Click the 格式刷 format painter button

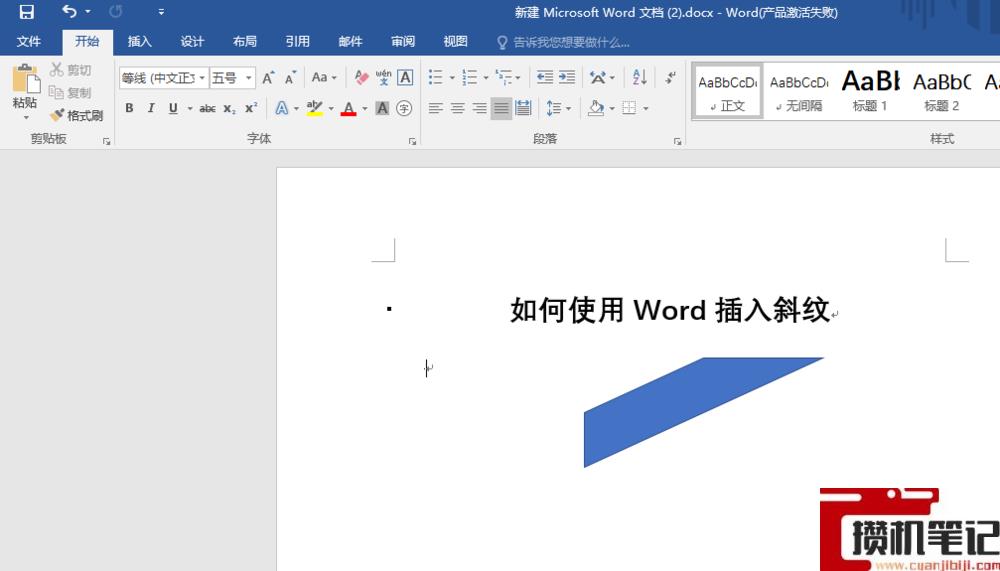(77, 116)
